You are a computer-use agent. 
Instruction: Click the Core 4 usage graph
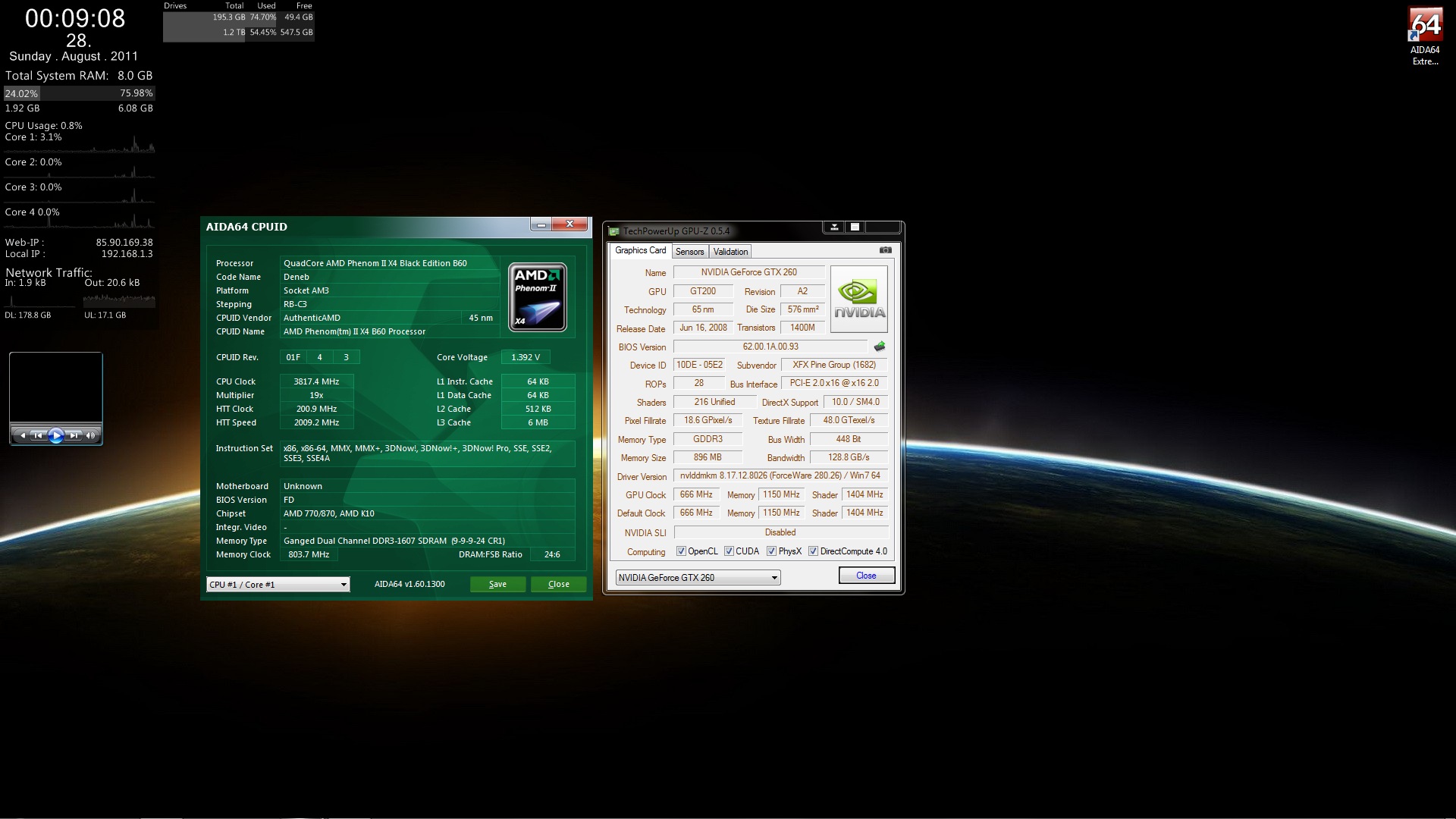(x=79, y=220)
